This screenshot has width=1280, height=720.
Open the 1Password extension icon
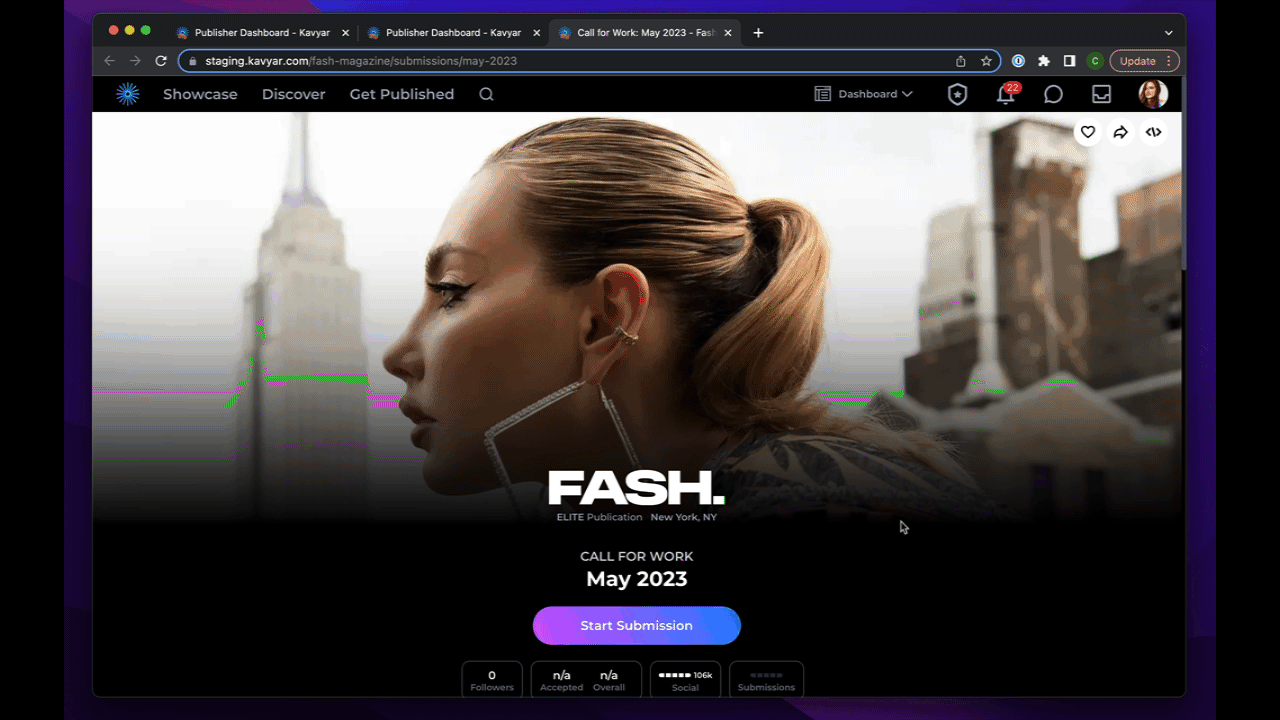[1018, 61]
